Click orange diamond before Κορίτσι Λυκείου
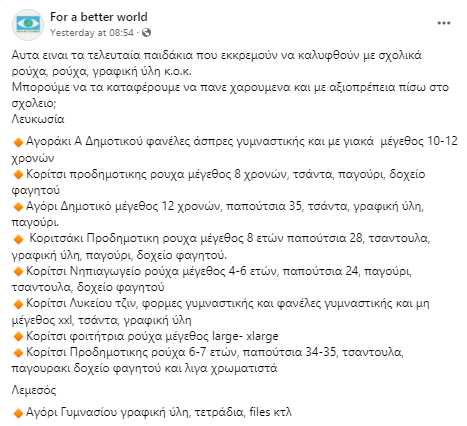The width and height of the screenshot is (467, 426). pos(18,304)
